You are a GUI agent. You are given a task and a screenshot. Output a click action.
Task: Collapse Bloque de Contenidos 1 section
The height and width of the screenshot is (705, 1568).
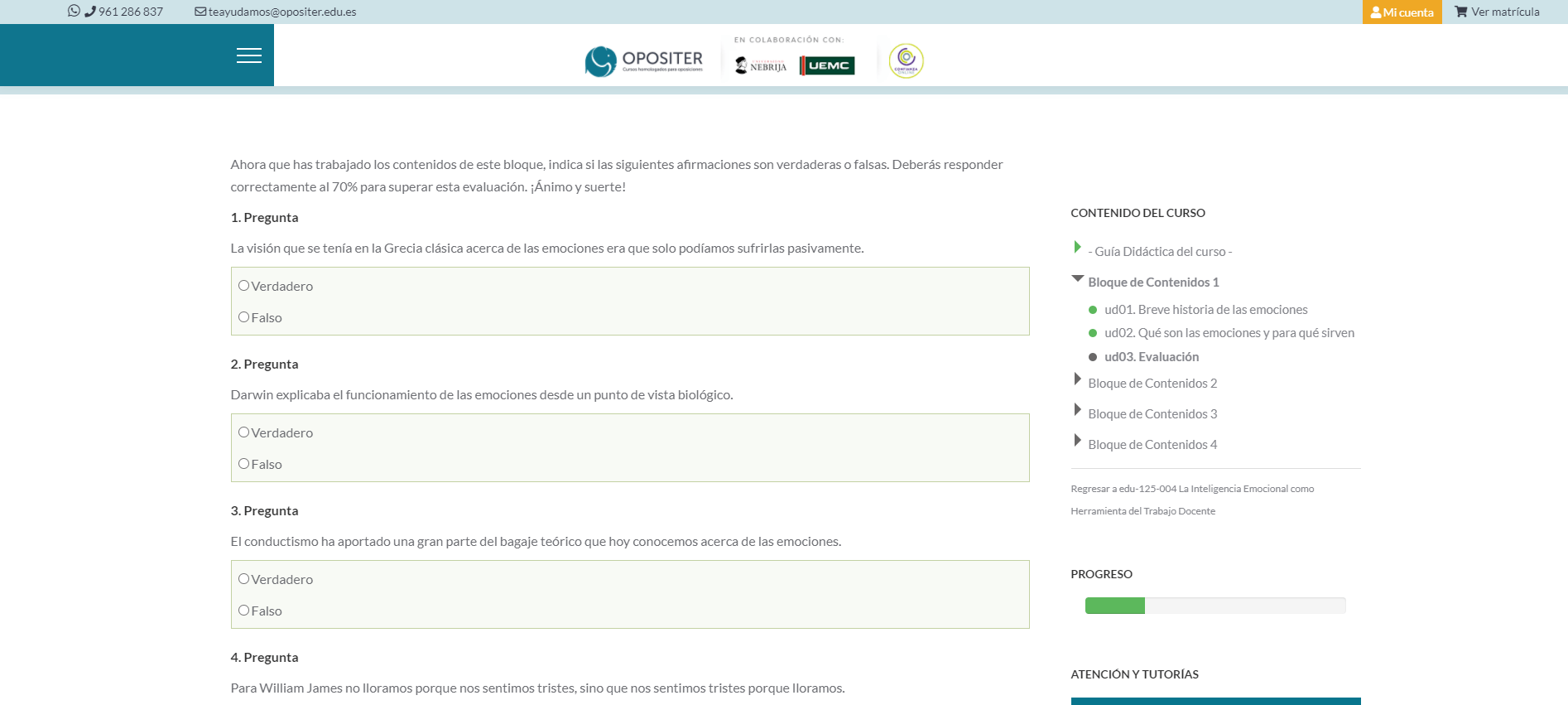(x=1077, y=280)
